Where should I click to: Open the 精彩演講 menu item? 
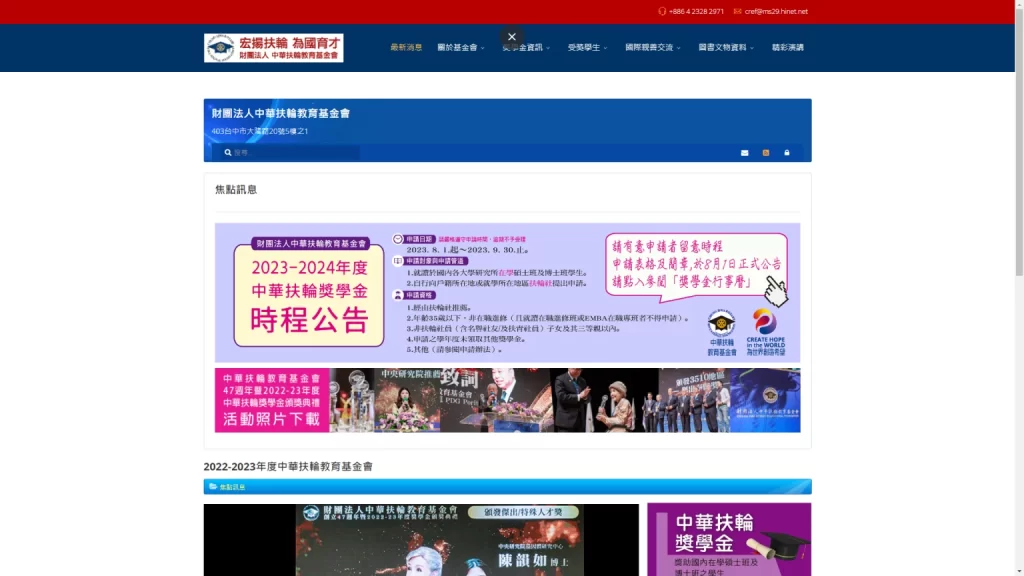pyautogui.click(x=788, y=48)
